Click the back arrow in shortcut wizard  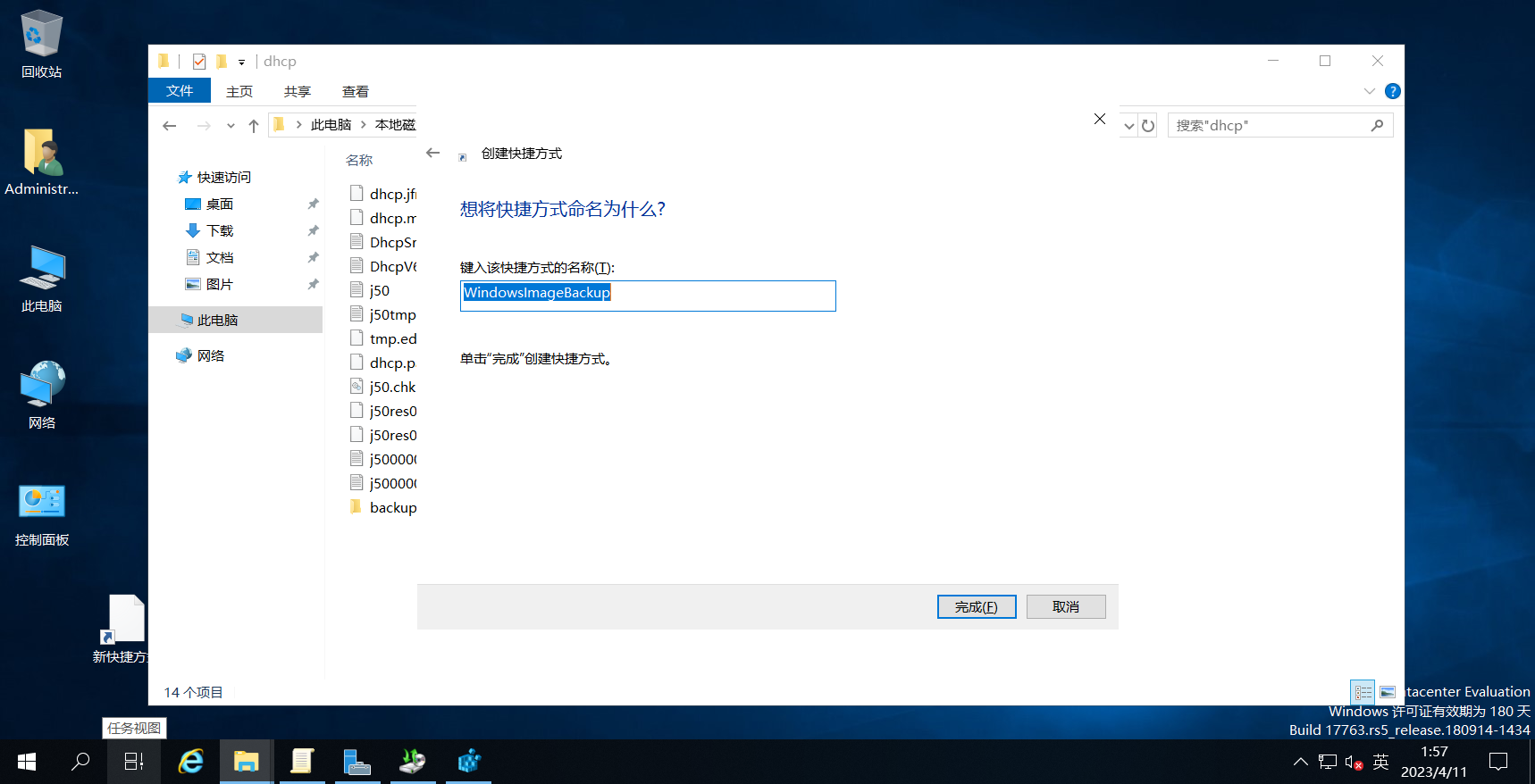pos(433,153)
